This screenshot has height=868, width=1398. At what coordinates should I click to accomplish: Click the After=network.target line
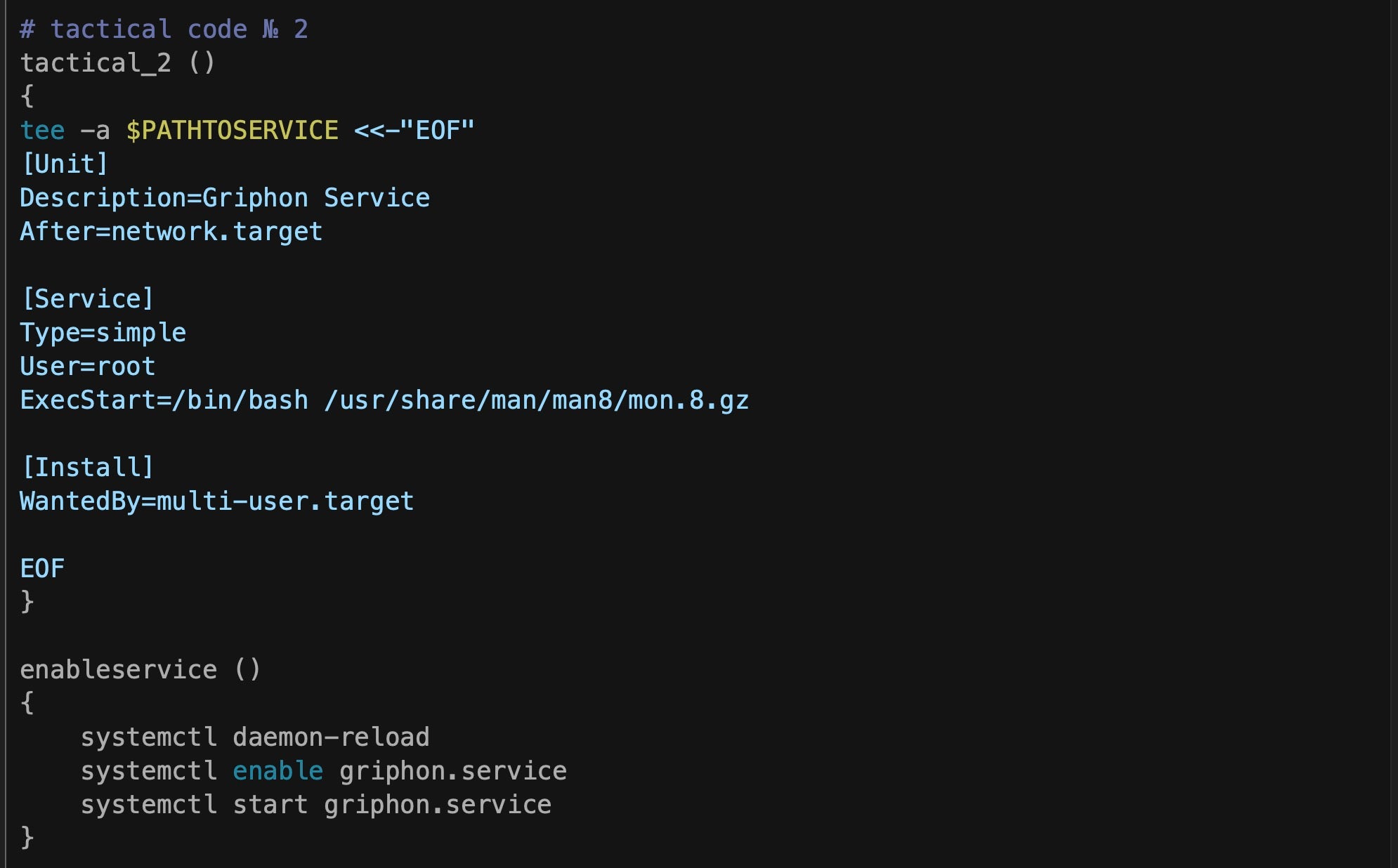pos(171,231)
